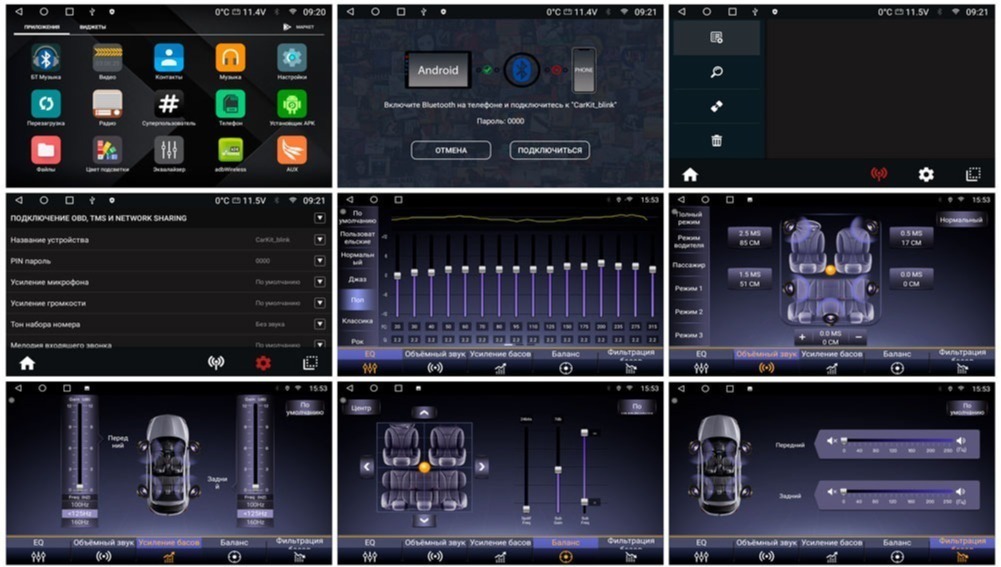The height and width of the screenshot is (567, 1001).
Task: Tap back arrow on the launcher screen status bar
Action: [x=19, y=11]
